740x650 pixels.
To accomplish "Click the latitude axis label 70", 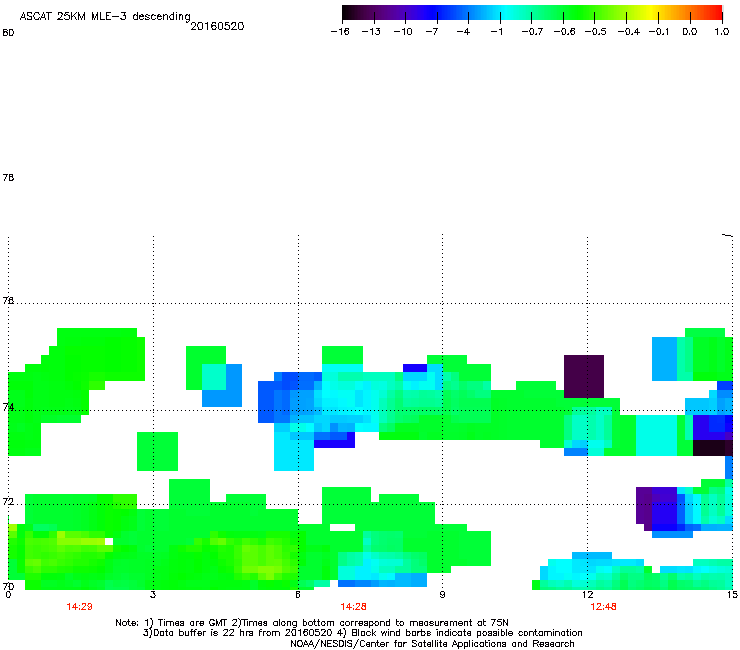I will [x=8, y=586].
